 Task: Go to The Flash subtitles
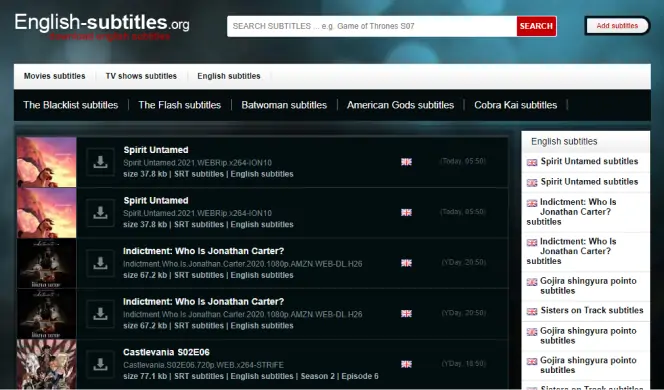click(x=180, y=105)
